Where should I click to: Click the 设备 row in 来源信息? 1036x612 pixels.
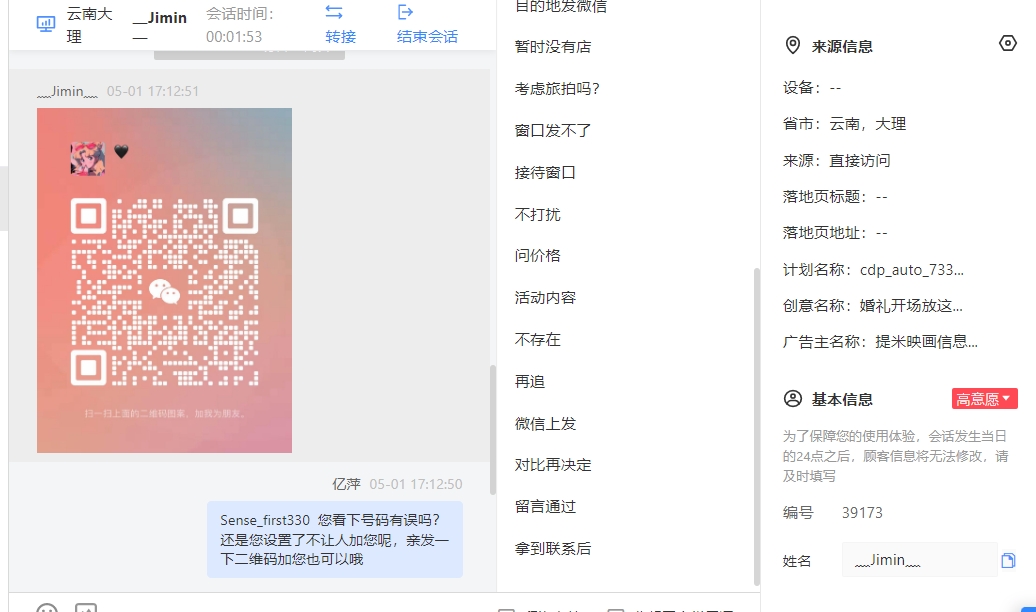point(812,87)
